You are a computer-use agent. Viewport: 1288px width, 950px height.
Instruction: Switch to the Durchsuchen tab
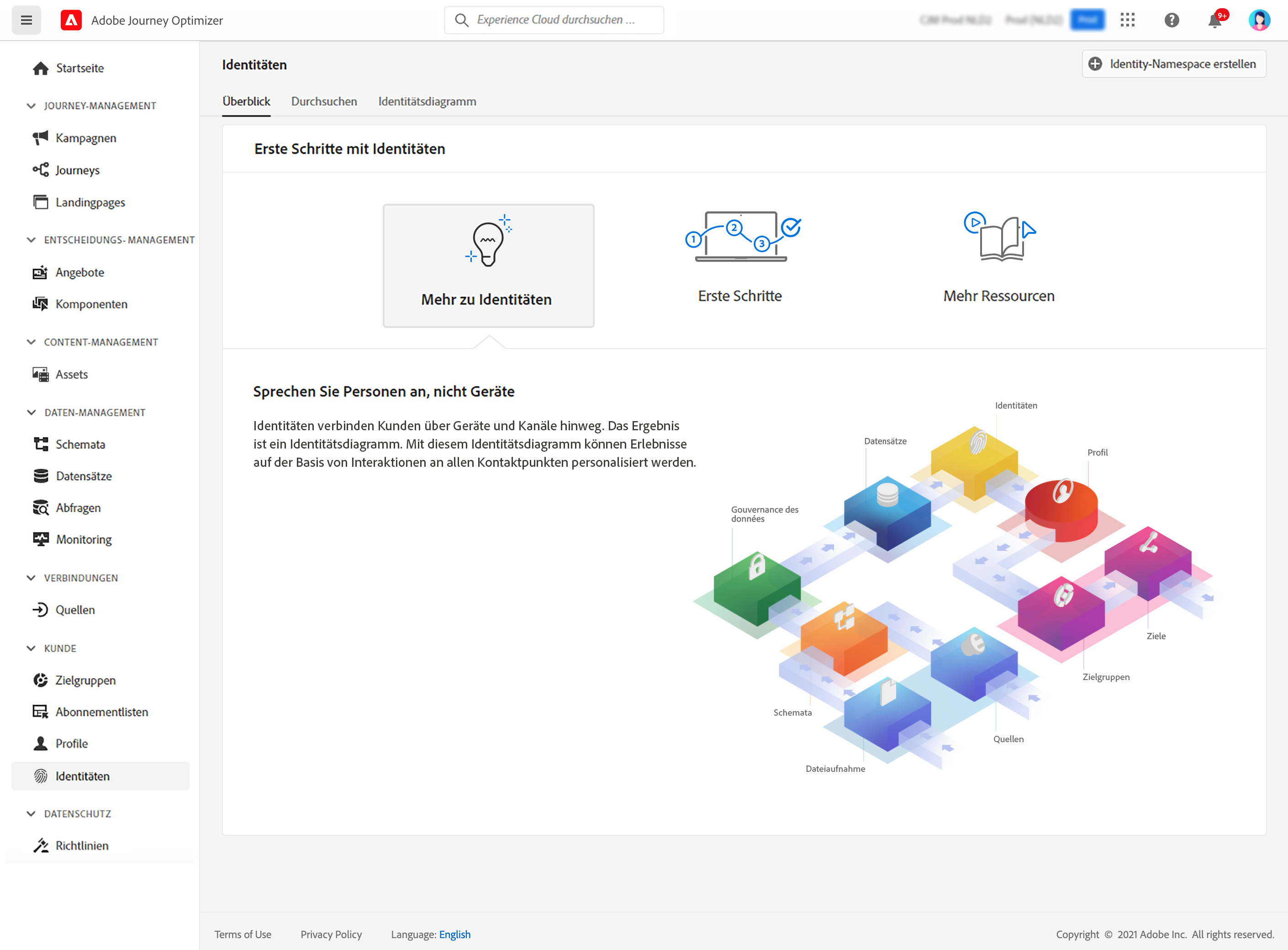click(x=324, y=102)
